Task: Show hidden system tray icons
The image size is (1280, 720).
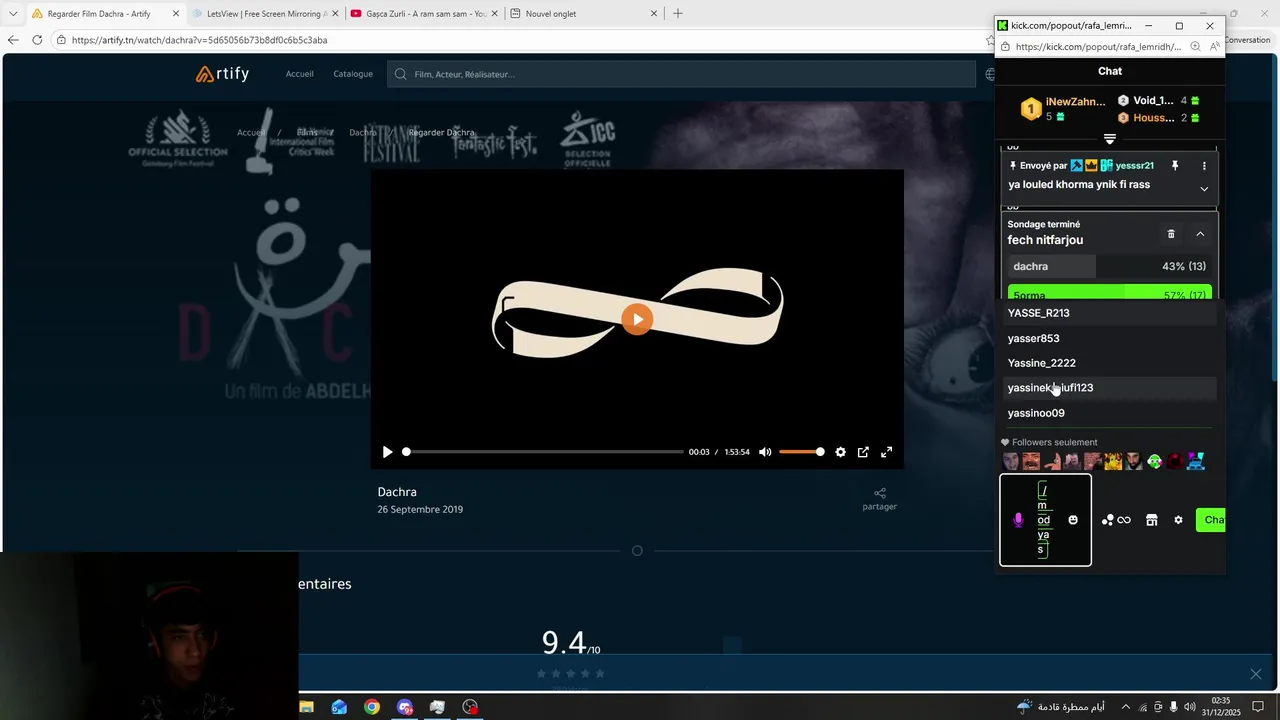Action: coord(1125,707)
